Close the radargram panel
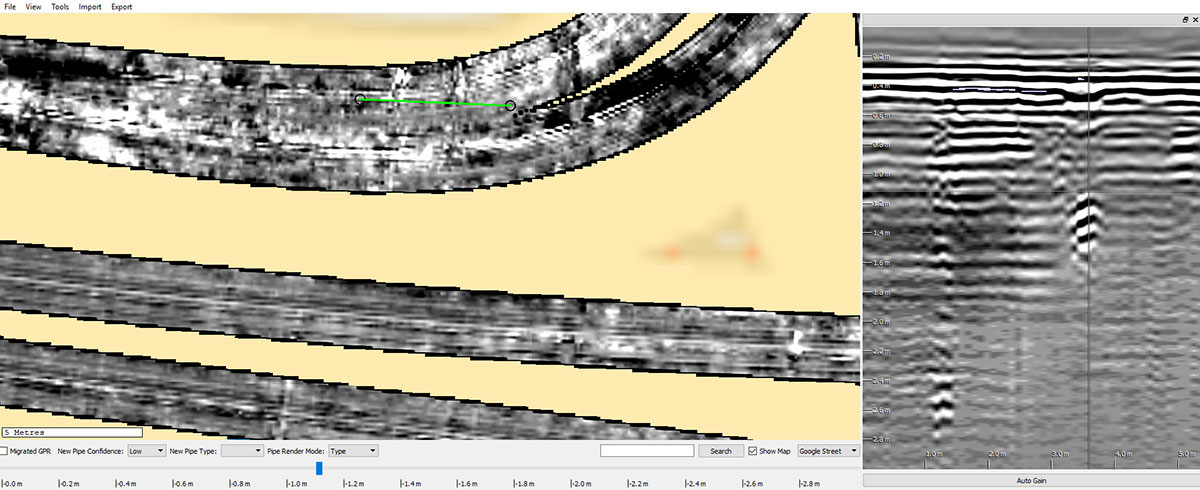This screenshot has height=490, width=1200. [1194, 20]
